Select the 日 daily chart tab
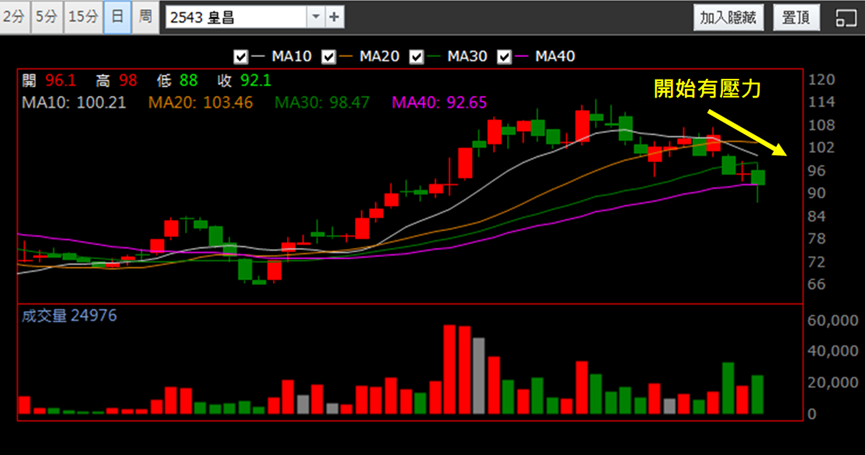This screenshot has height=455, width=865. (x=118, y=17)
